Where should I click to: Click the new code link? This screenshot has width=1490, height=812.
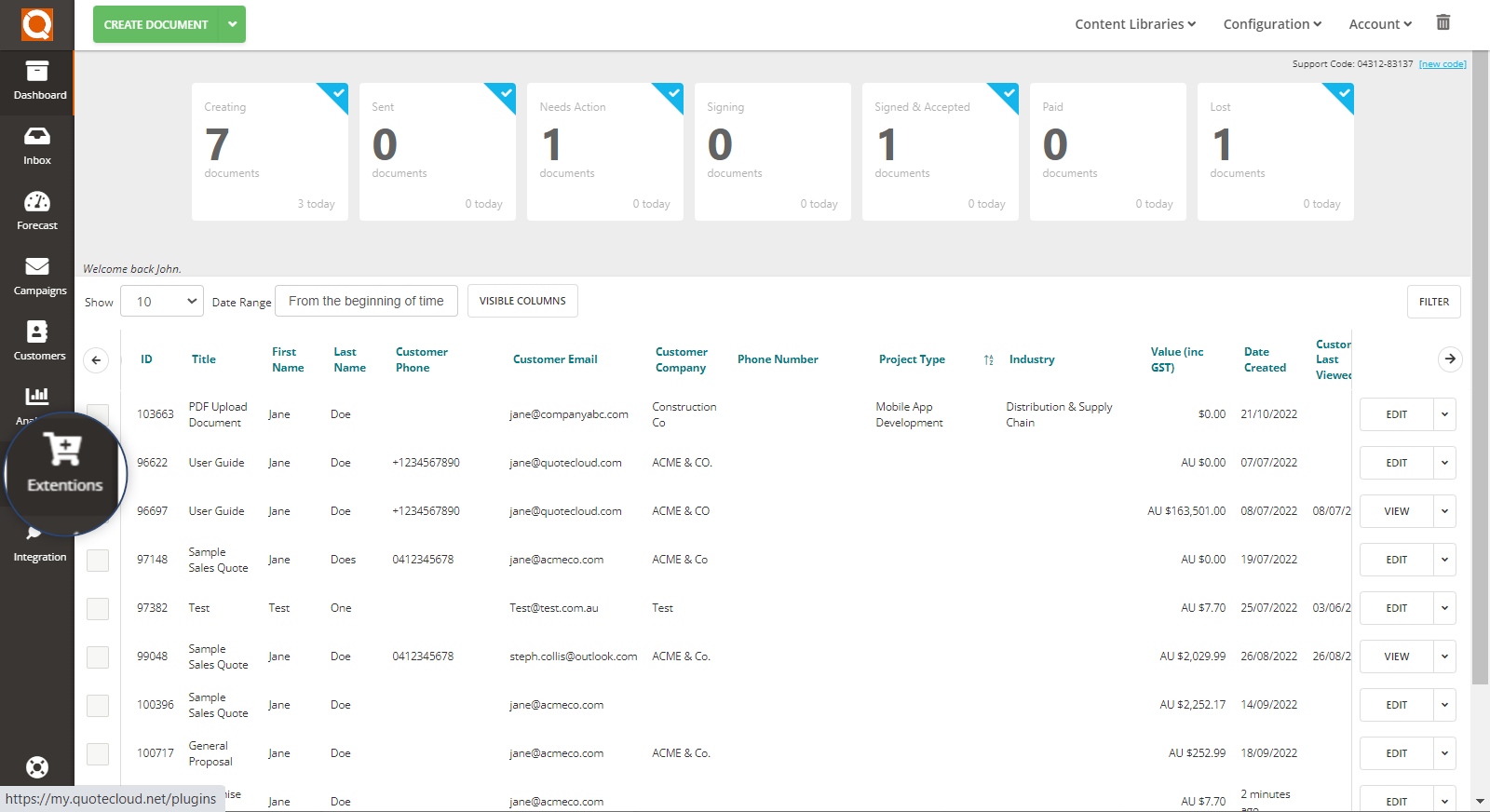[x=1443, y=64]
